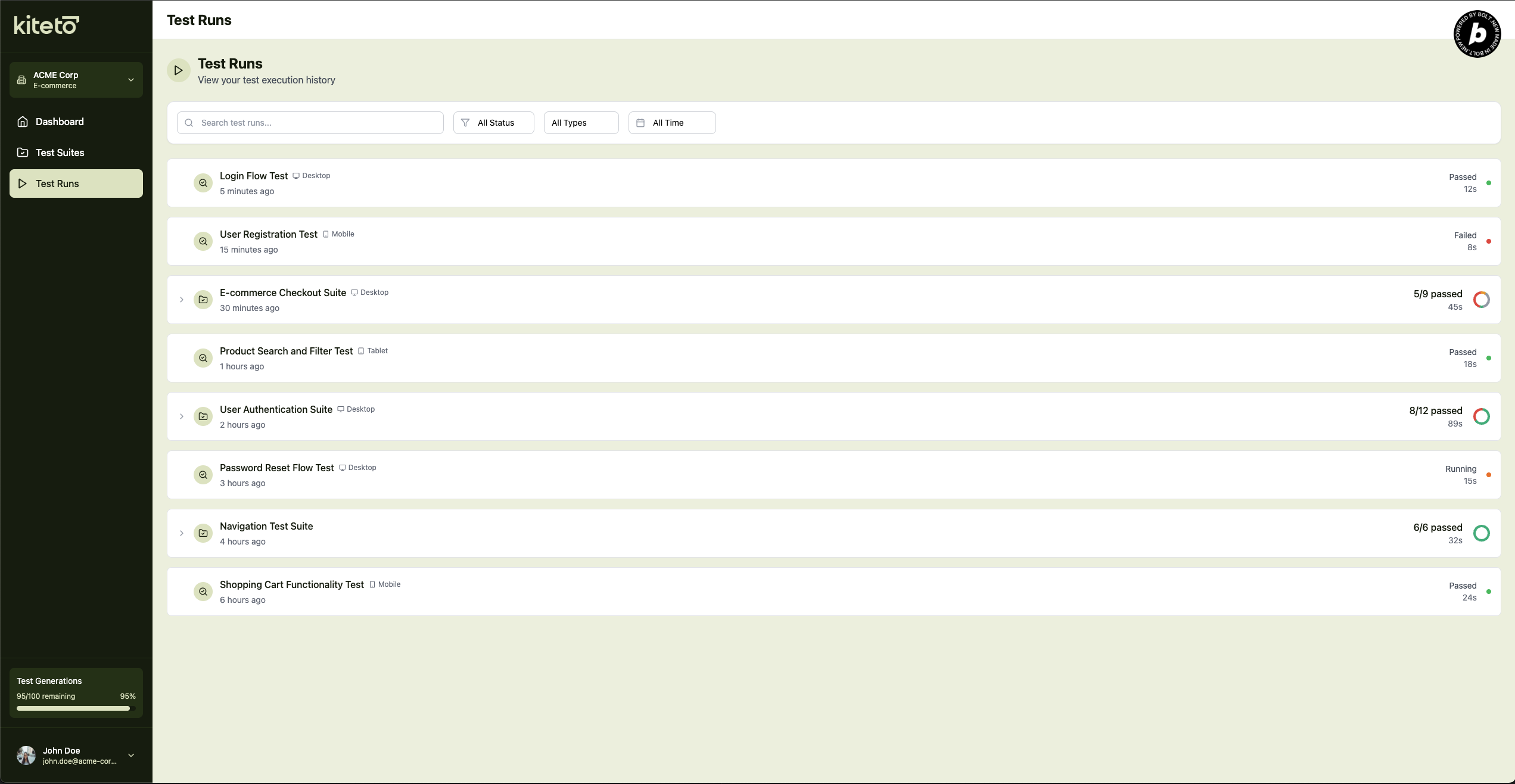Click the E-commerce Checkout Suite folder icon

pos(203,300)
